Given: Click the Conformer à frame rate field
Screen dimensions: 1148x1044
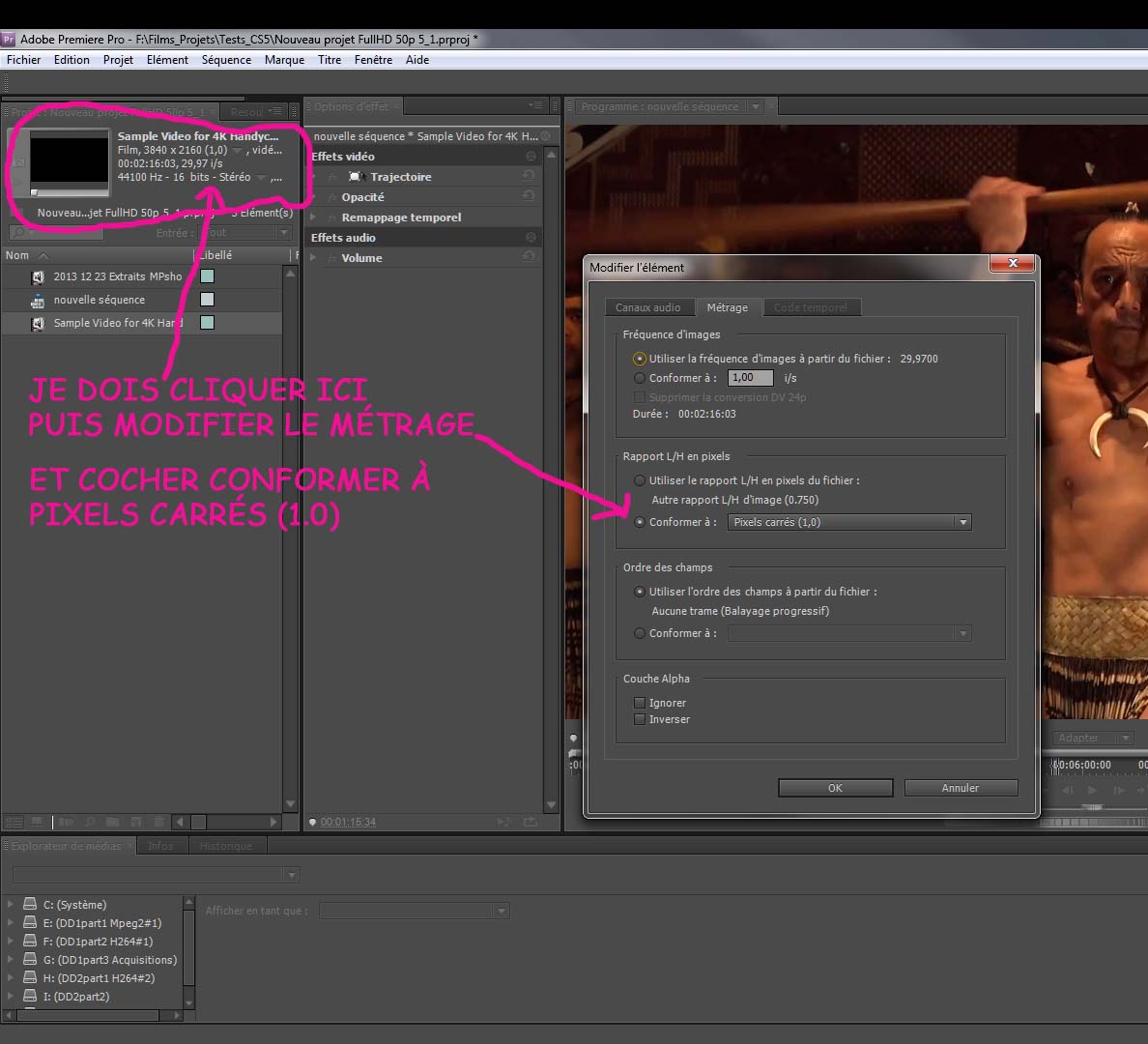Looking at the screenshot, I should [750, 378].
